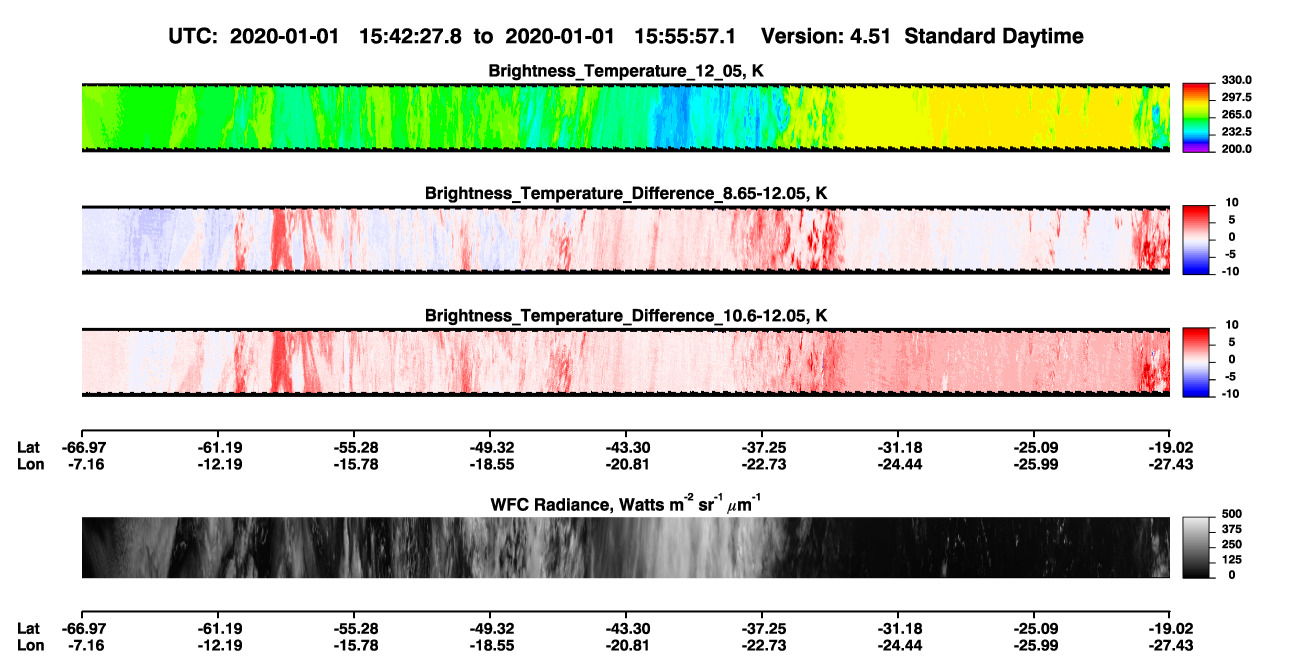1300x667 pixels.
Task: Click the Brightness_Temperature_Difference_10.6-12.05, K title
Action: click(x=626, y=316)
